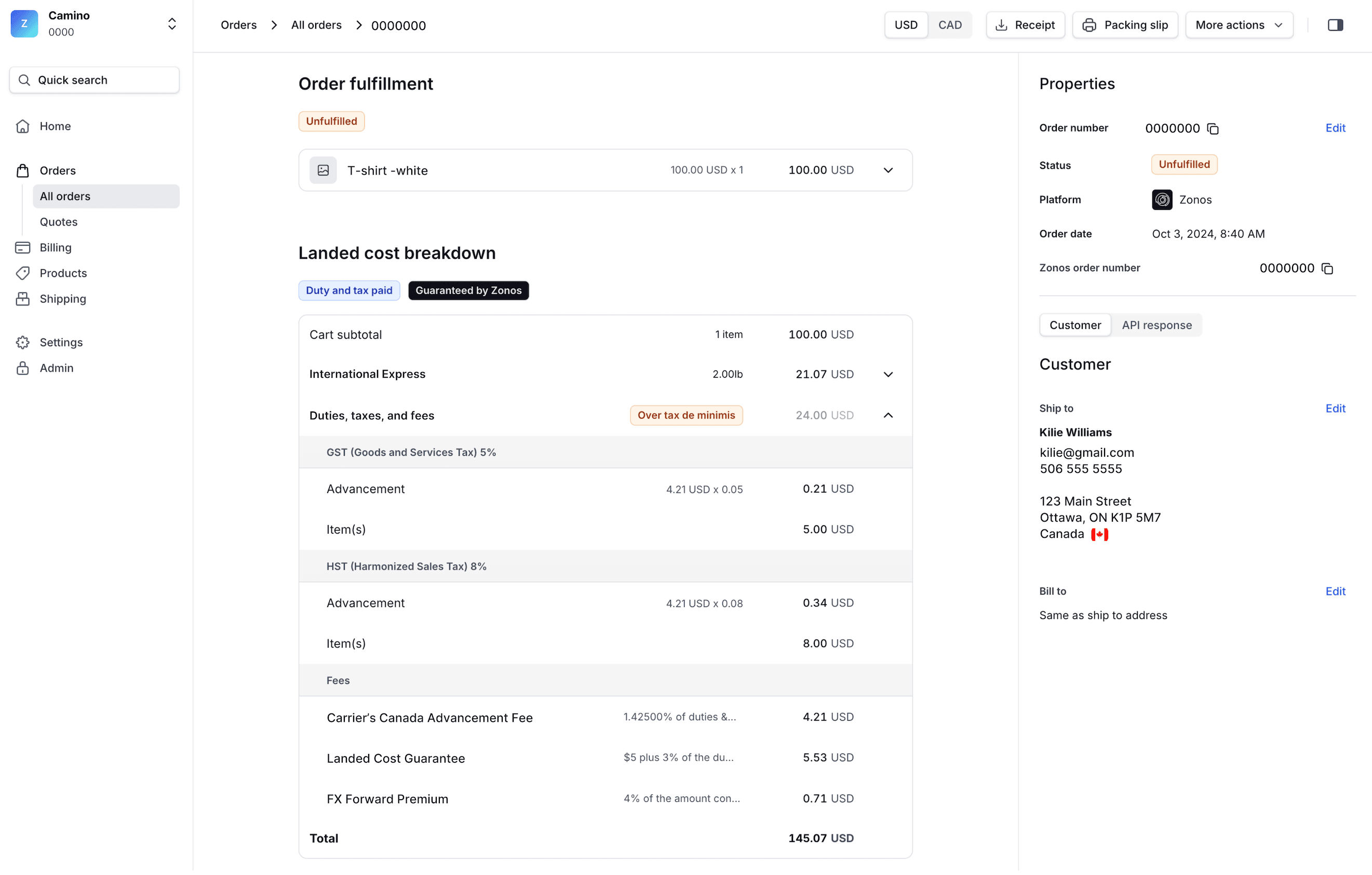Click the T-shirt product thumbnail icon
This screenshot has height=875, width=1372.
coord(323,169)
